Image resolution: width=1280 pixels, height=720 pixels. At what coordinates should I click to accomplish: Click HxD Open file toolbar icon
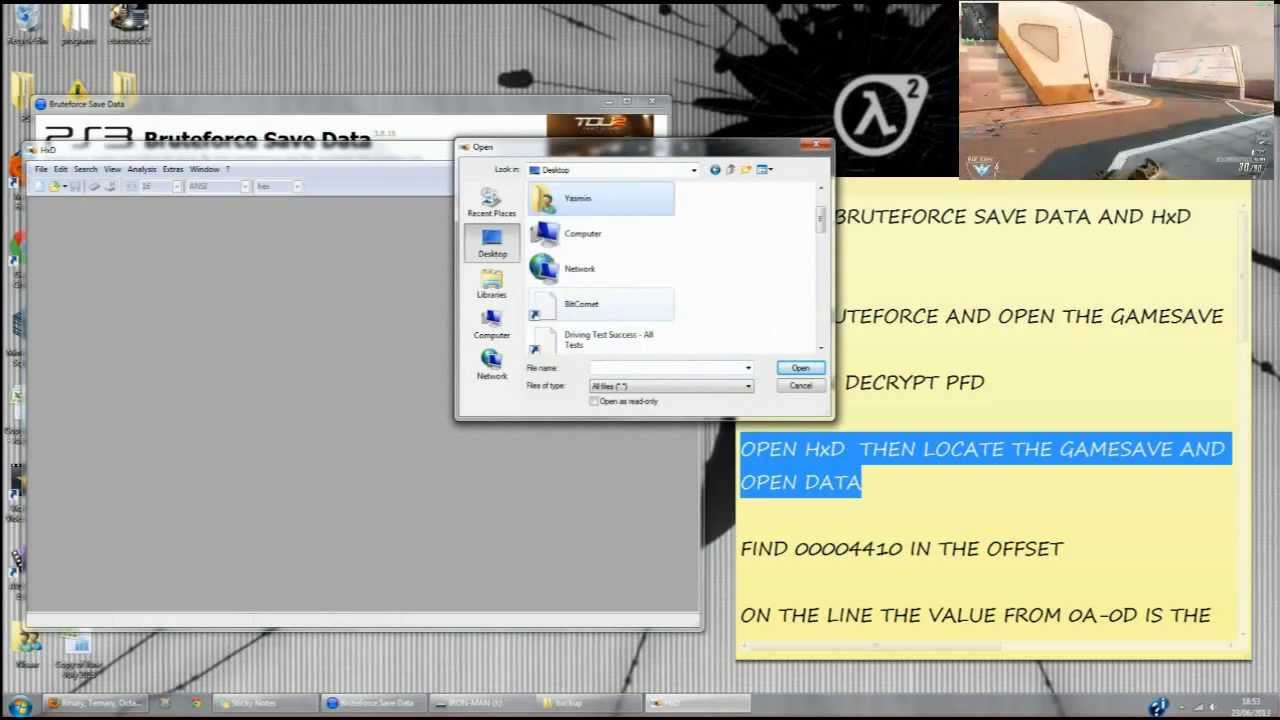coord(54,187)
